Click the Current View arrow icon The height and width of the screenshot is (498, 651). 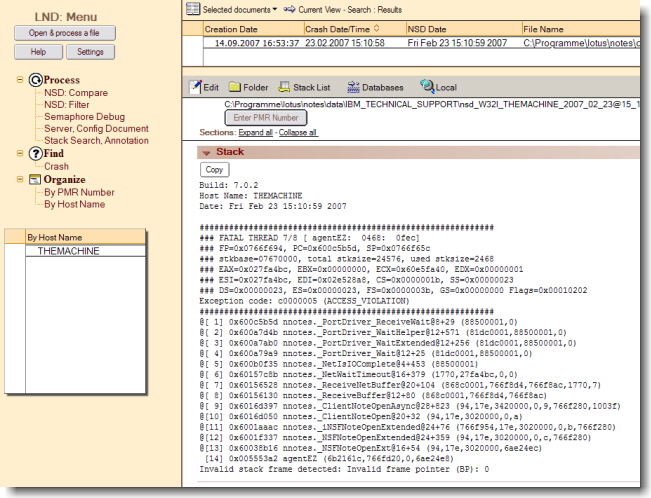[x=289, y=9]
